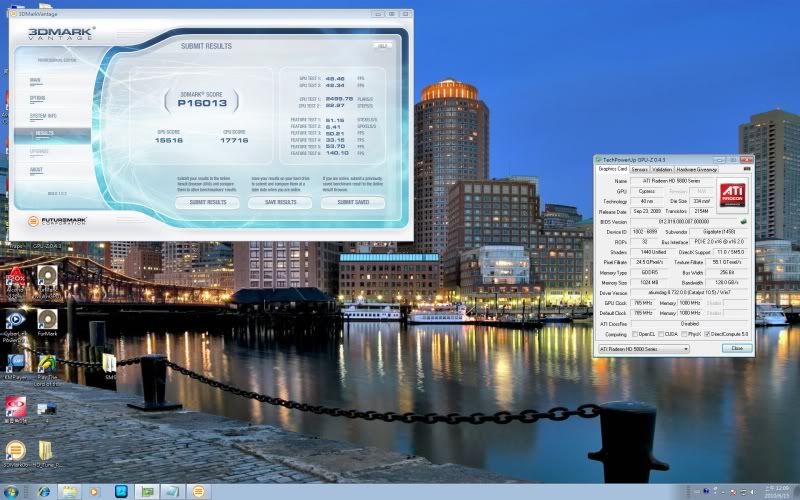Switch to the Validation tab in GPU-Z
800x500 pixels.
pyautogui.click(x=662, y=169)
